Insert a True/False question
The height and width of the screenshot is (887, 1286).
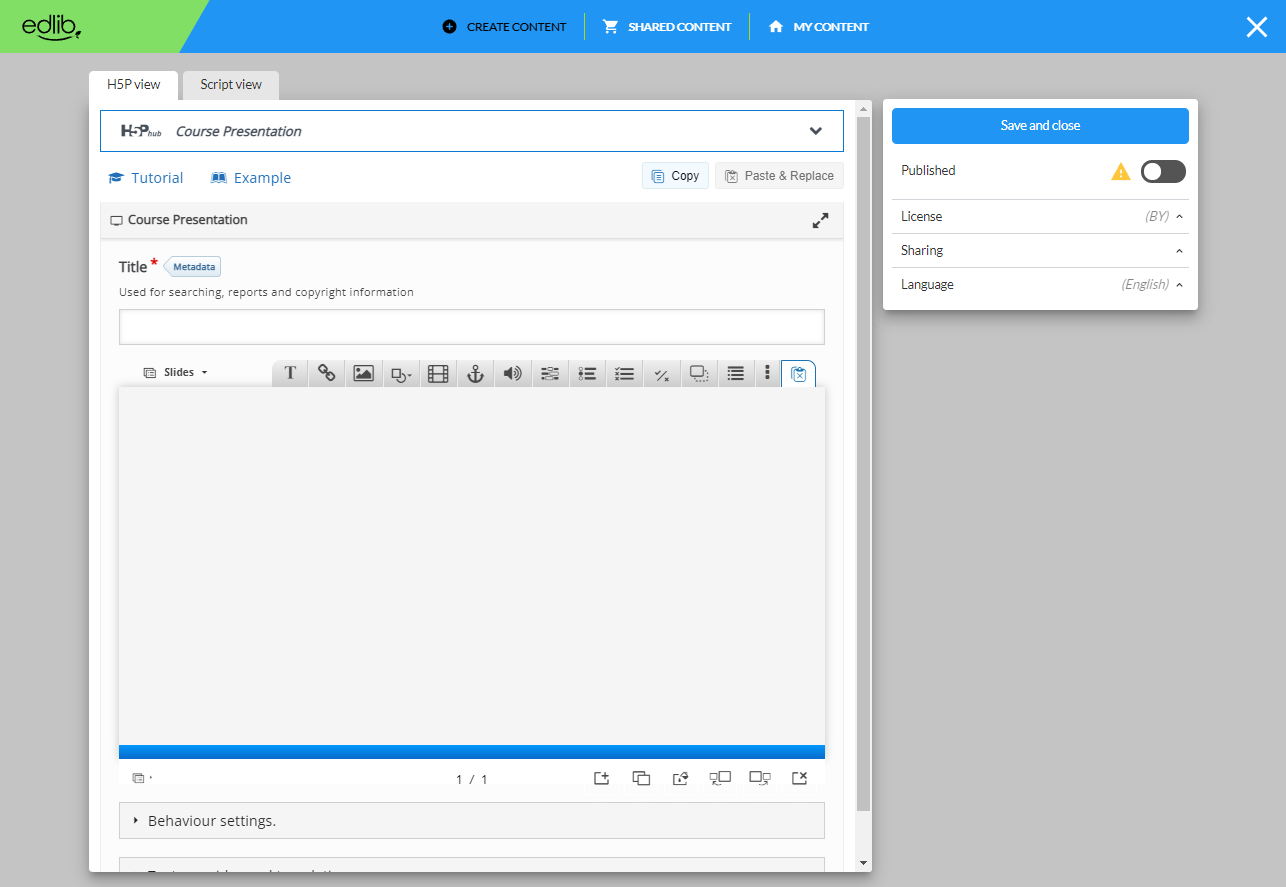[661, 373]
